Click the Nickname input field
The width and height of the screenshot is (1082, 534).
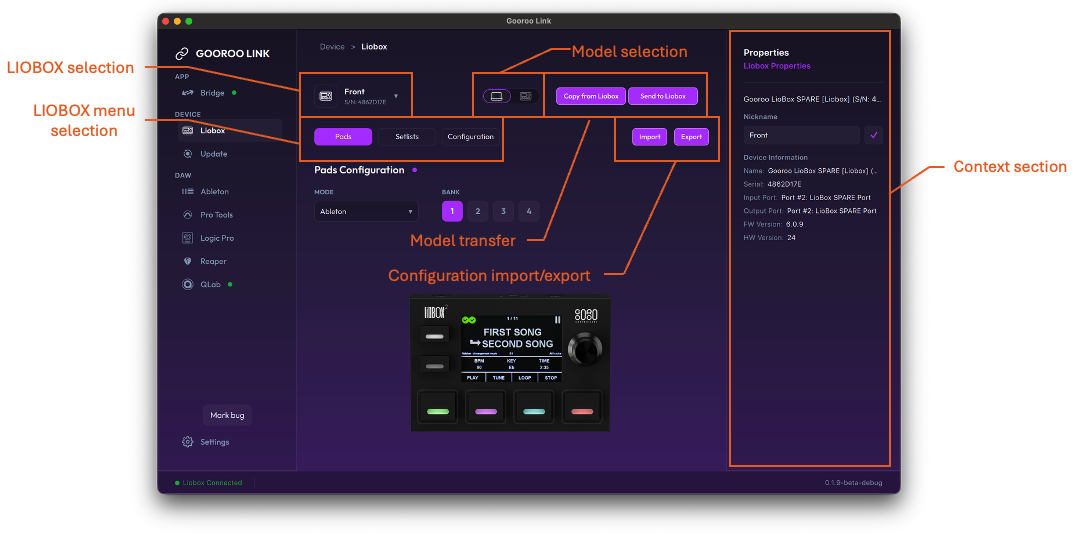(801, 135)
